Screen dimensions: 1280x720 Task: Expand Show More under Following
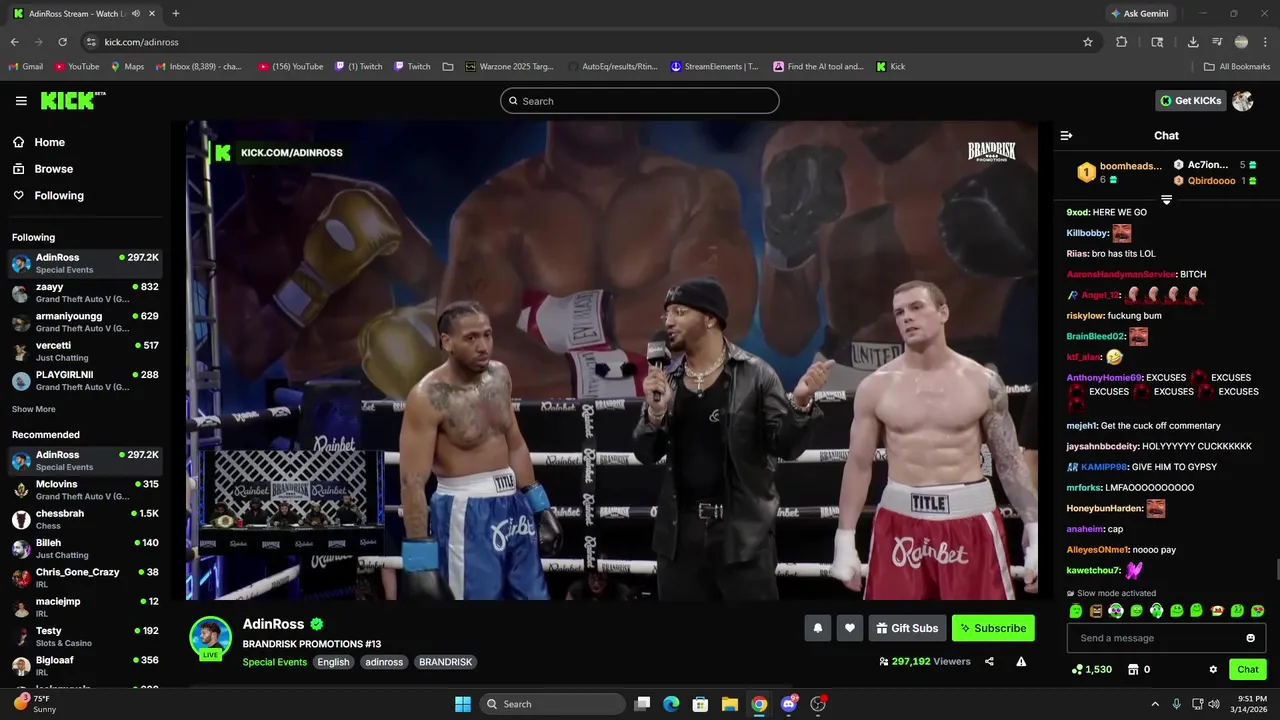pyautogui.click(x=34, y=409)
